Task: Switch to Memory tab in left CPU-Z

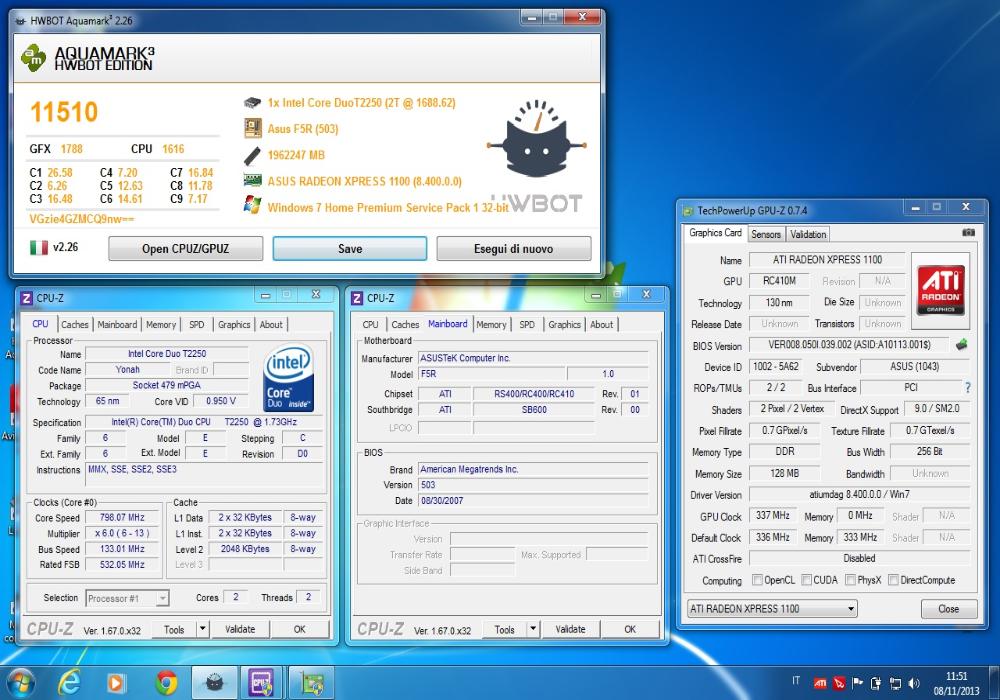Action: 161,324
